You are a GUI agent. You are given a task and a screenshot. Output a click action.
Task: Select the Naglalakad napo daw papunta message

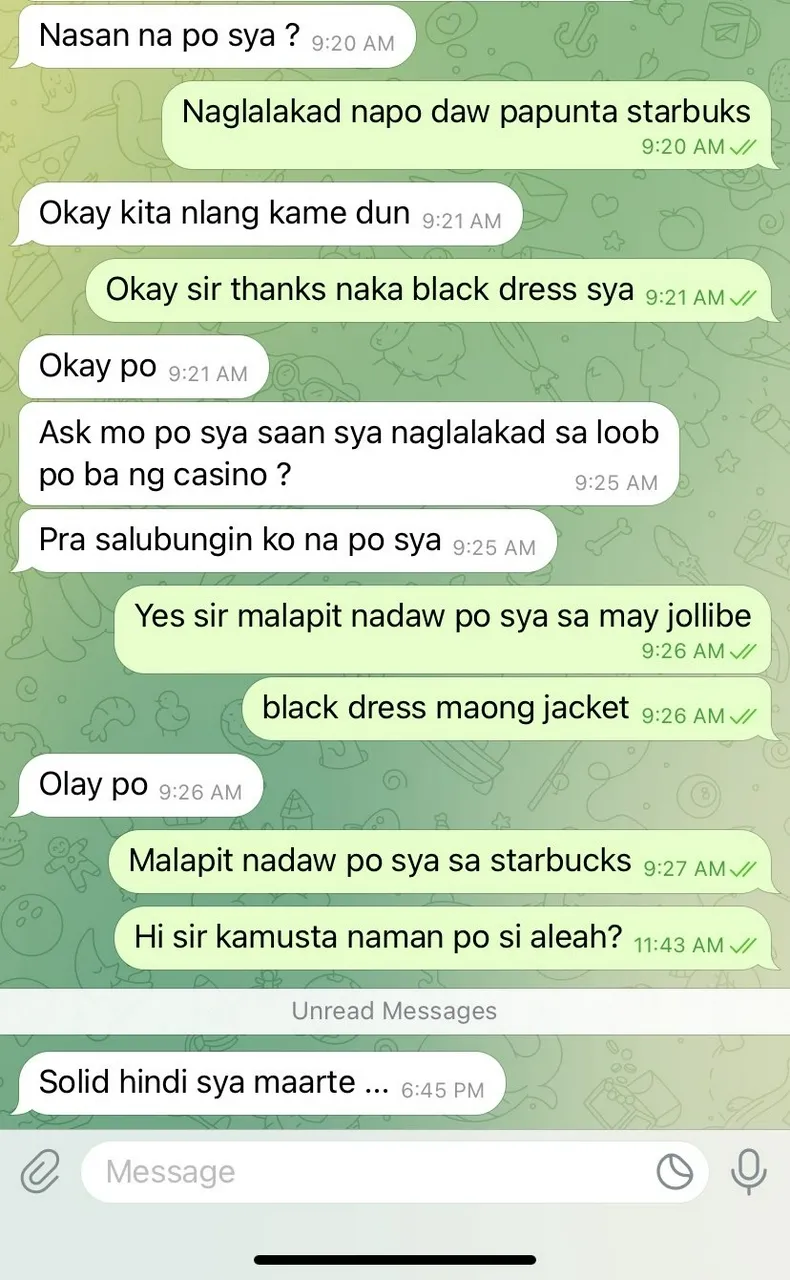click(x=466, y=124)
